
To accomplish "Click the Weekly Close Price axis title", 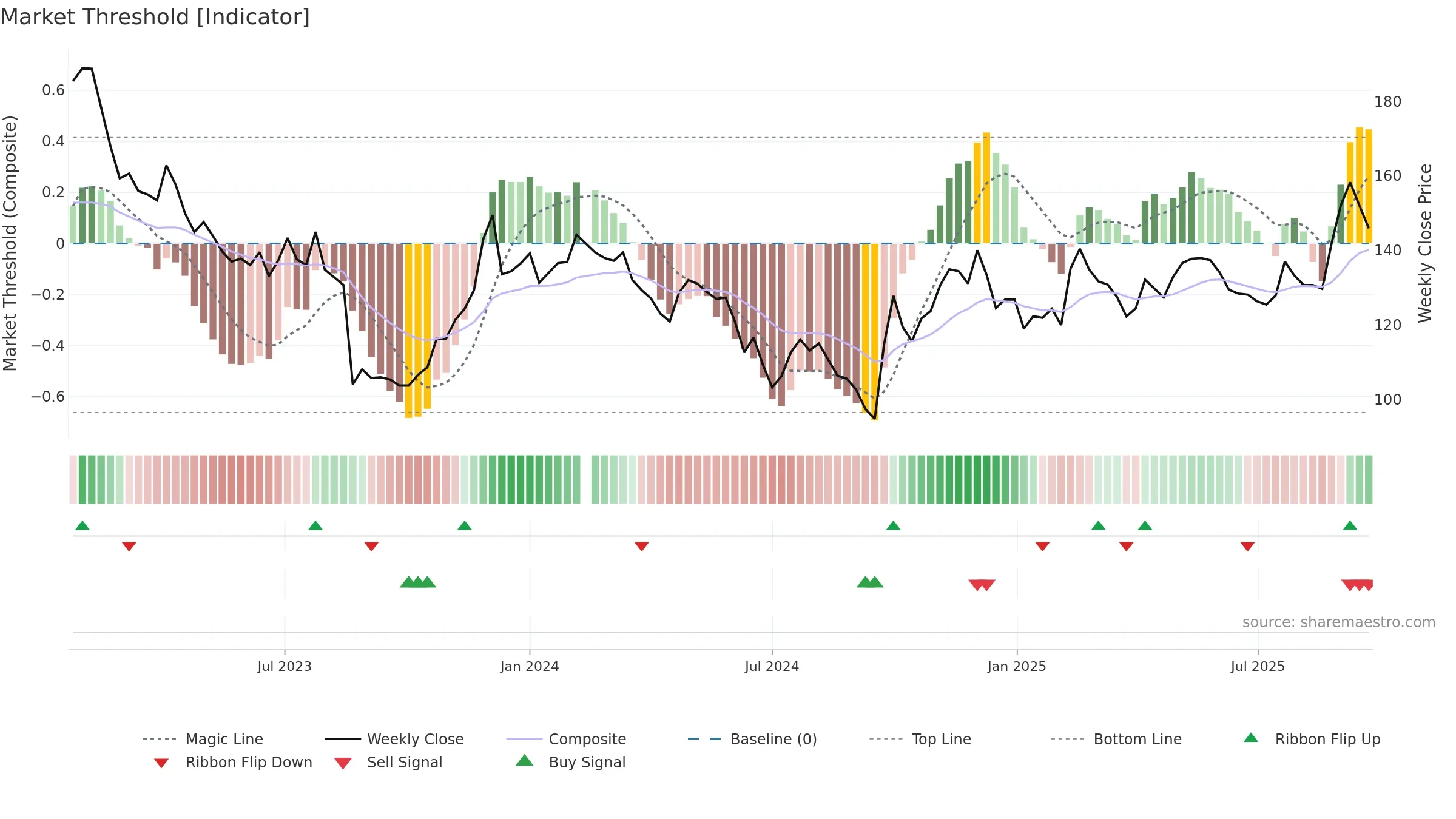I will (1426, 243).
